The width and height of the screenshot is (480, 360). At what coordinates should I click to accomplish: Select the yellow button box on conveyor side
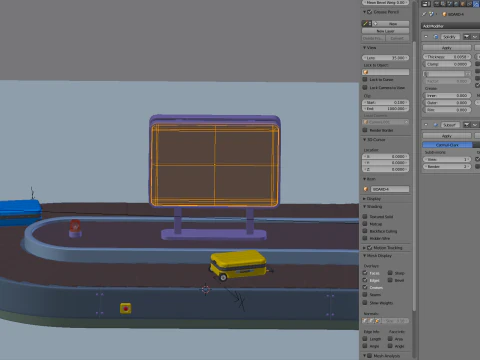tap(126, 309)
